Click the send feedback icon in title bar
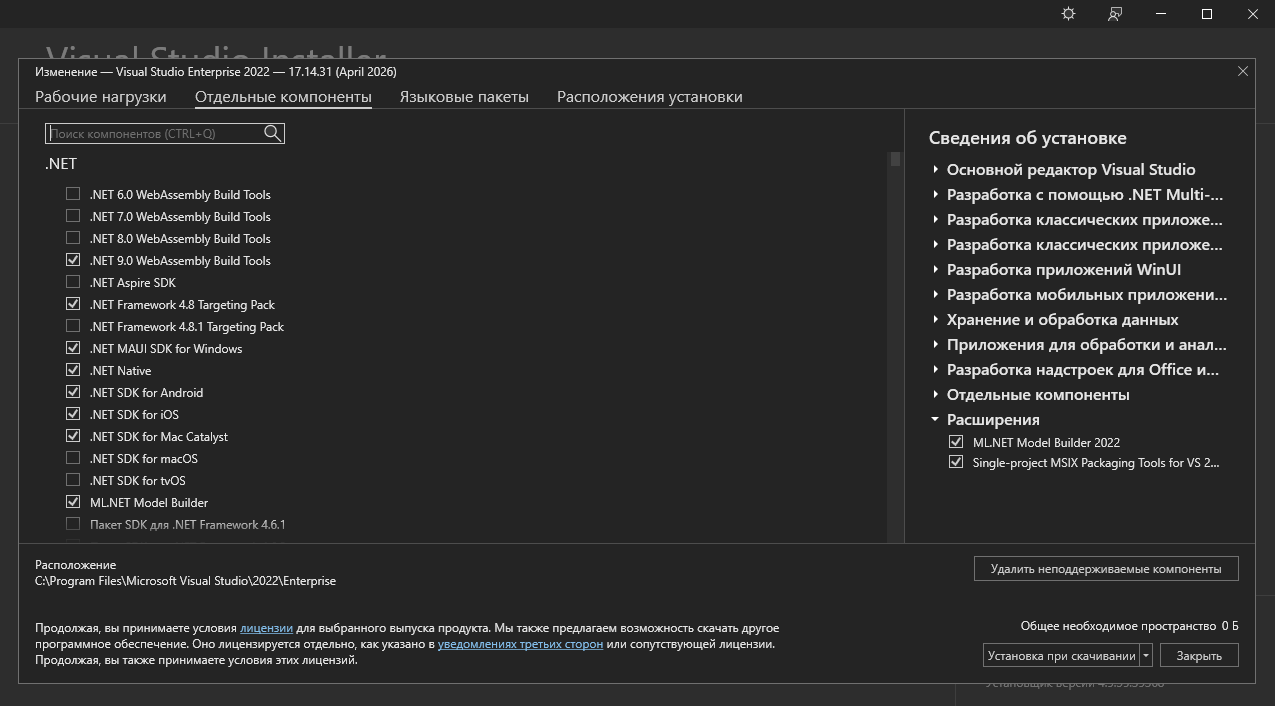This screenshot has width=1275, height=706. pyautogui.click(x=1115, y=14)
